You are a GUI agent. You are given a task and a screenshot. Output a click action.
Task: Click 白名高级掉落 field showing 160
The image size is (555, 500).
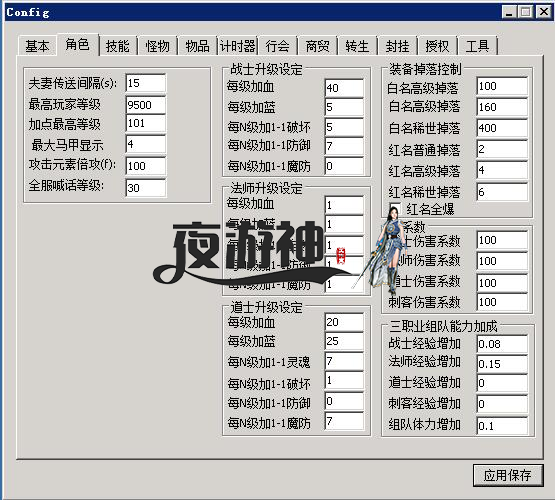(502, 107)
